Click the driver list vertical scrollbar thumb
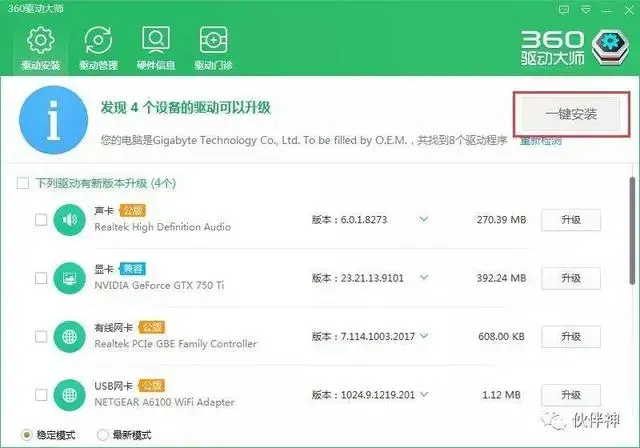This screenshot has height=448, width=640. click(x=632, y=231)
